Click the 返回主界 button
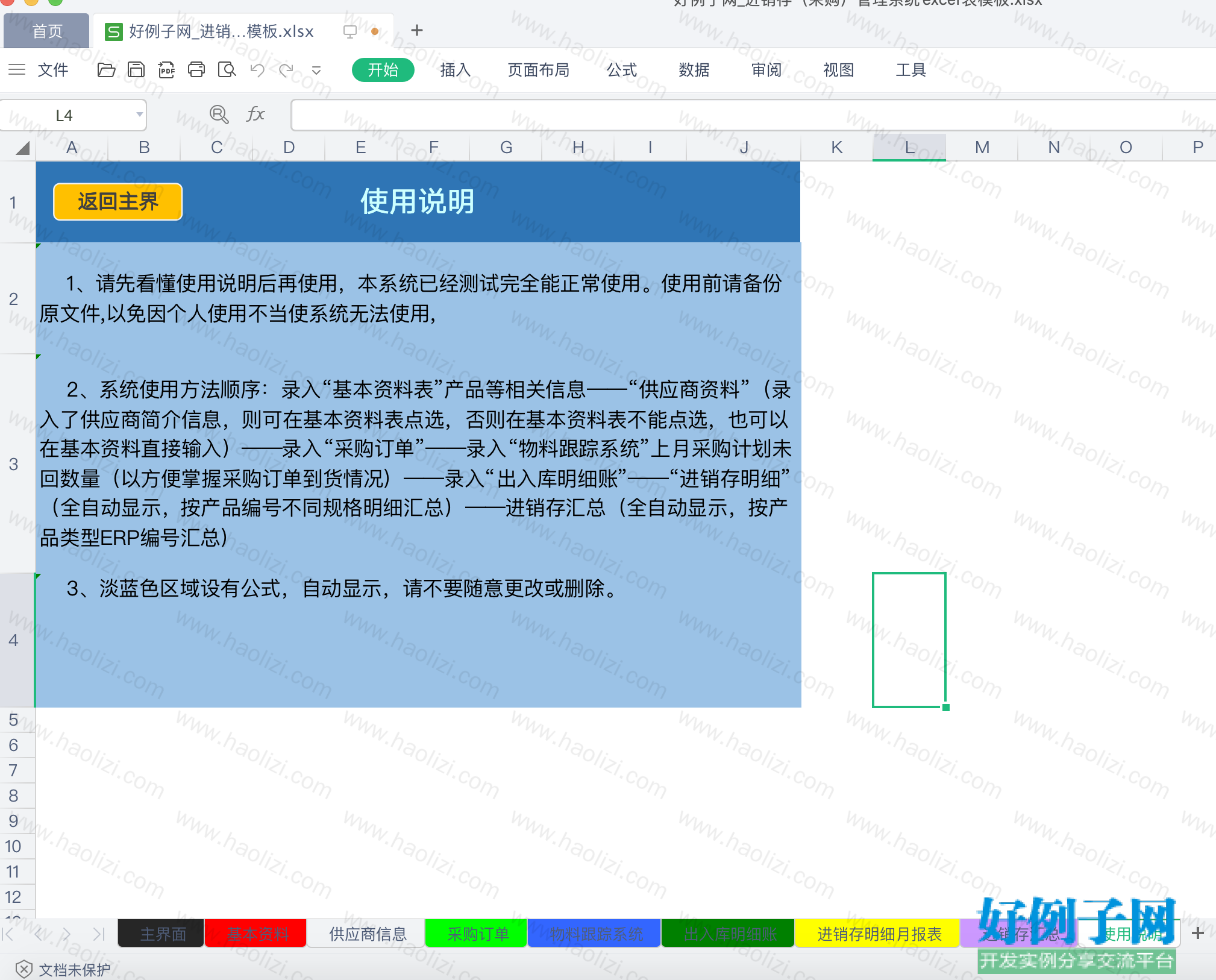1216x980 pixels. coord(118,201)
